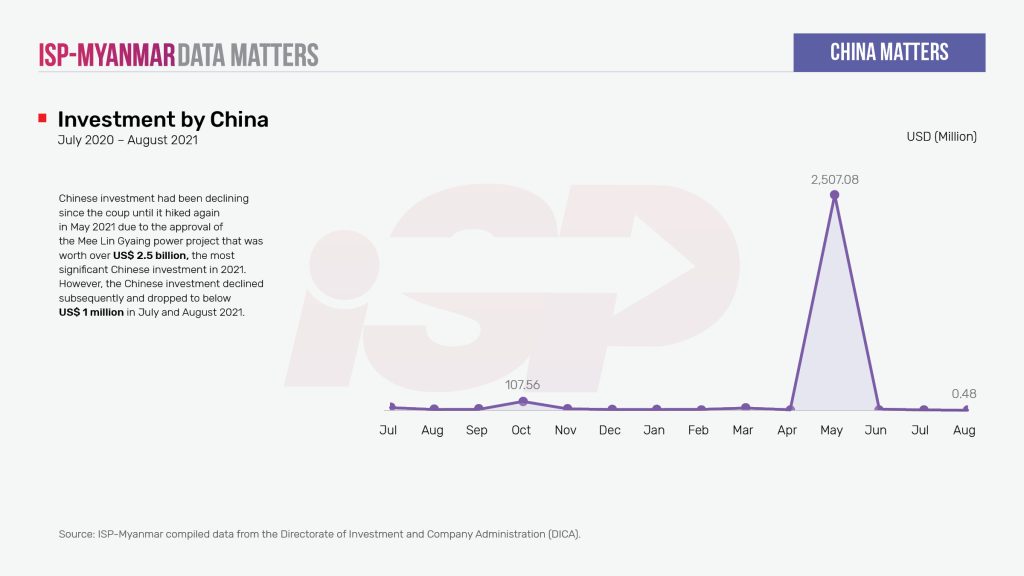Click the bold US$ 2.5 billion text

tap(150, 256)
